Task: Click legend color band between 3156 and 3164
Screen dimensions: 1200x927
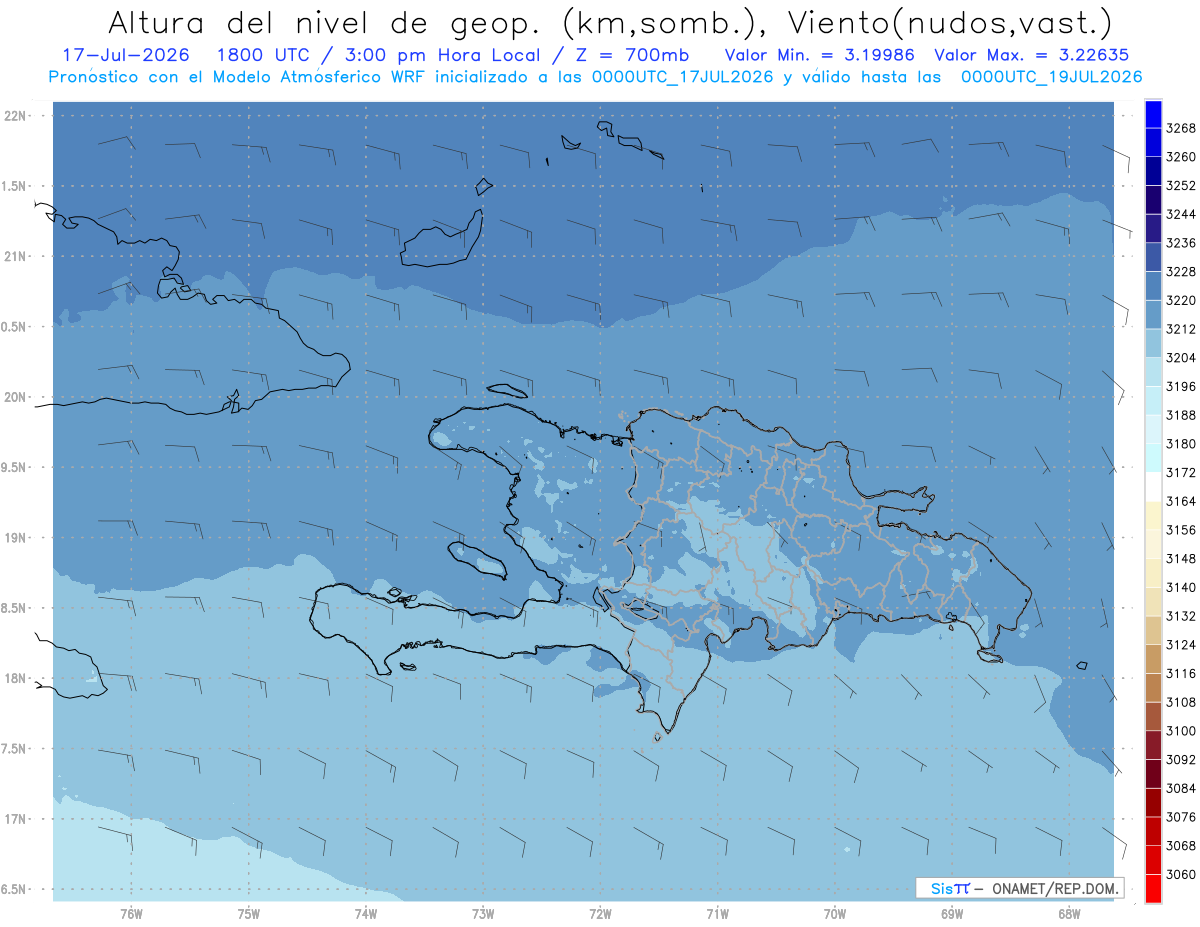Action: coord(1153,516)
